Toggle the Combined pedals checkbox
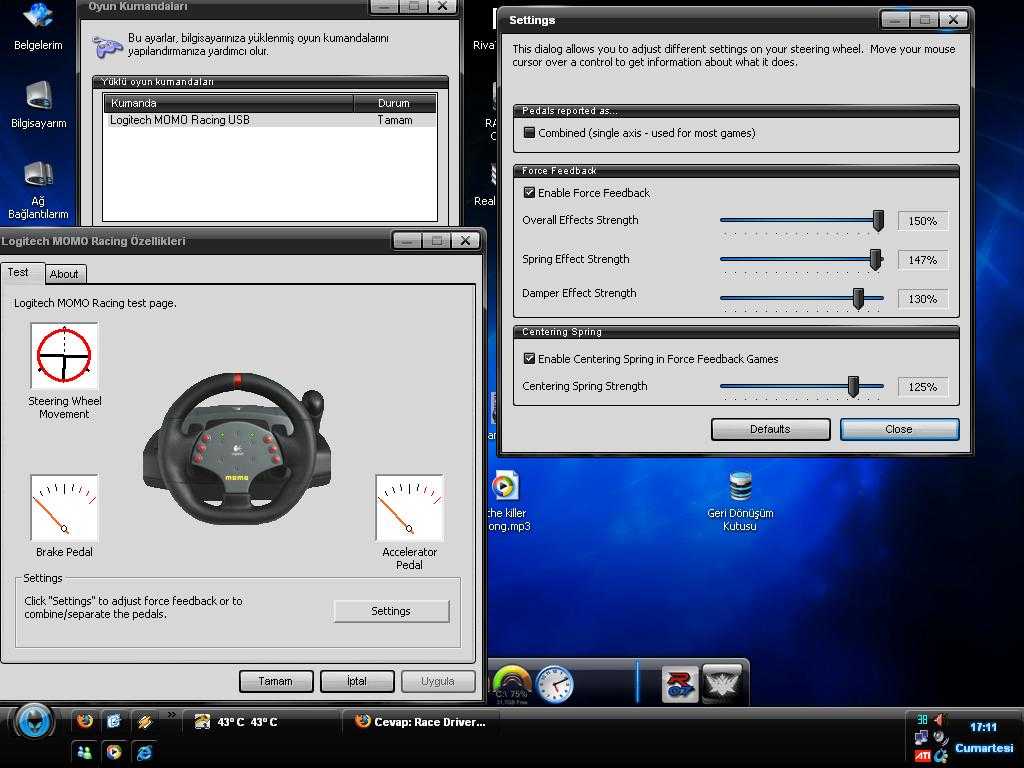This screenshot has width=1024, height=768. [x=530, y=133]
